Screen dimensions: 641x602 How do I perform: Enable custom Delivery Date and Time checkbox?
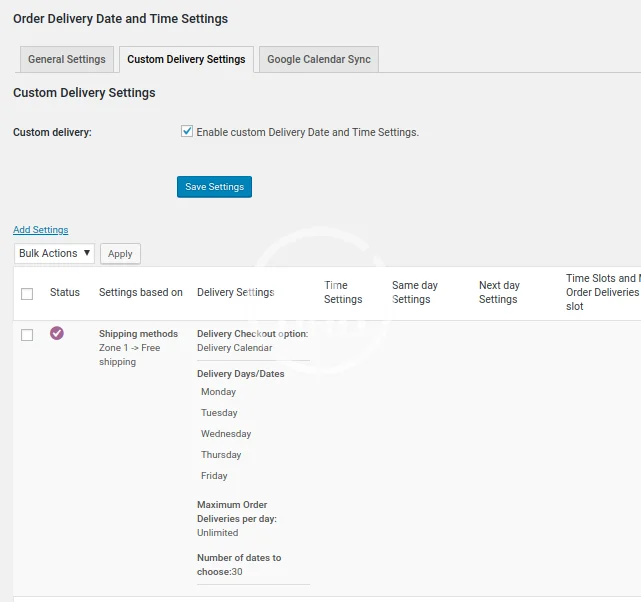187,131
